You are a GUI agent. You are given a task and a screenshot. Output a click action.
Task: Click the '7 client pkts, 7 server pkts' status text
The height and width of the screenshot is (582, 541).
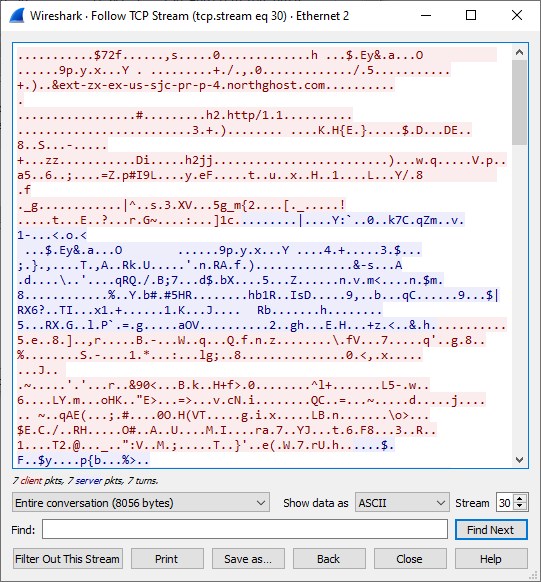click(x=85, y=481)
